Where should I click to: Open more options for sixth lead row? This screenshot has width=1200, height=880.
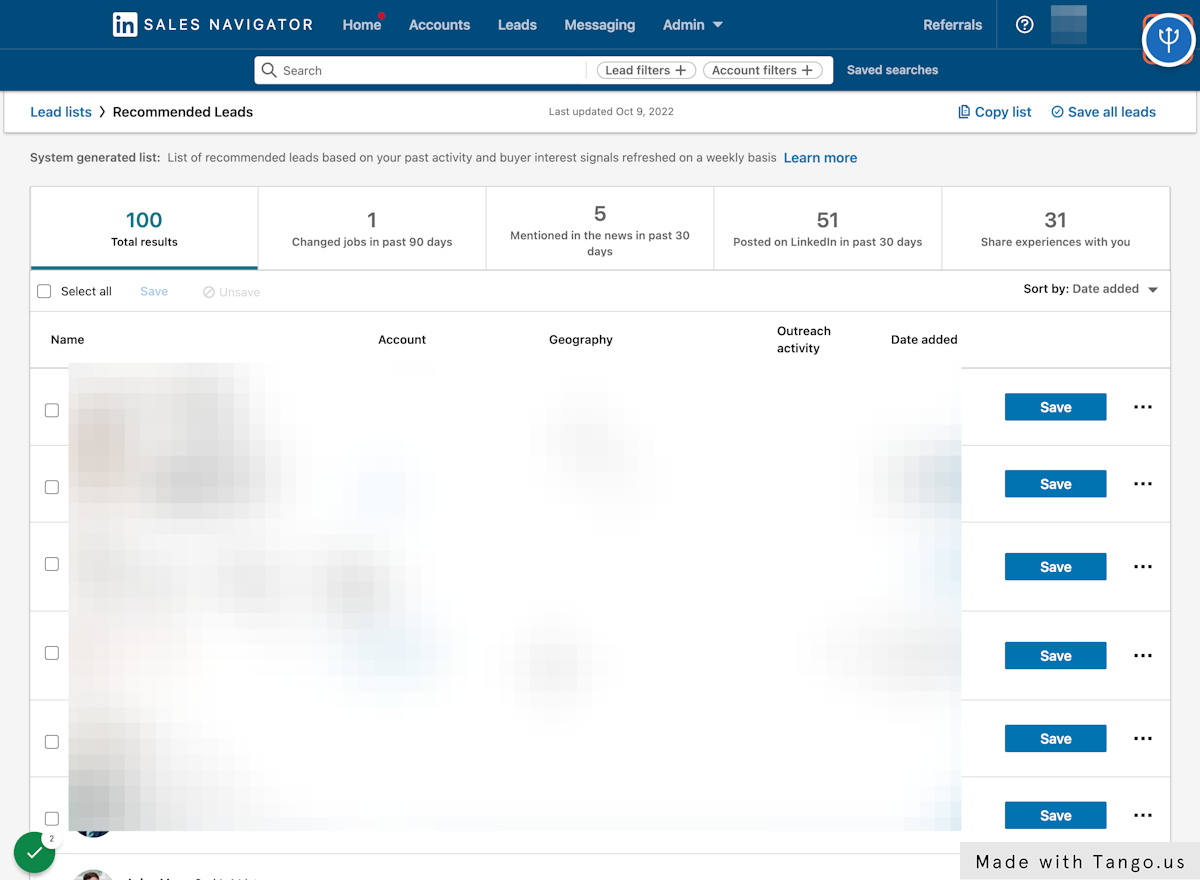[x=1143, y=816]
